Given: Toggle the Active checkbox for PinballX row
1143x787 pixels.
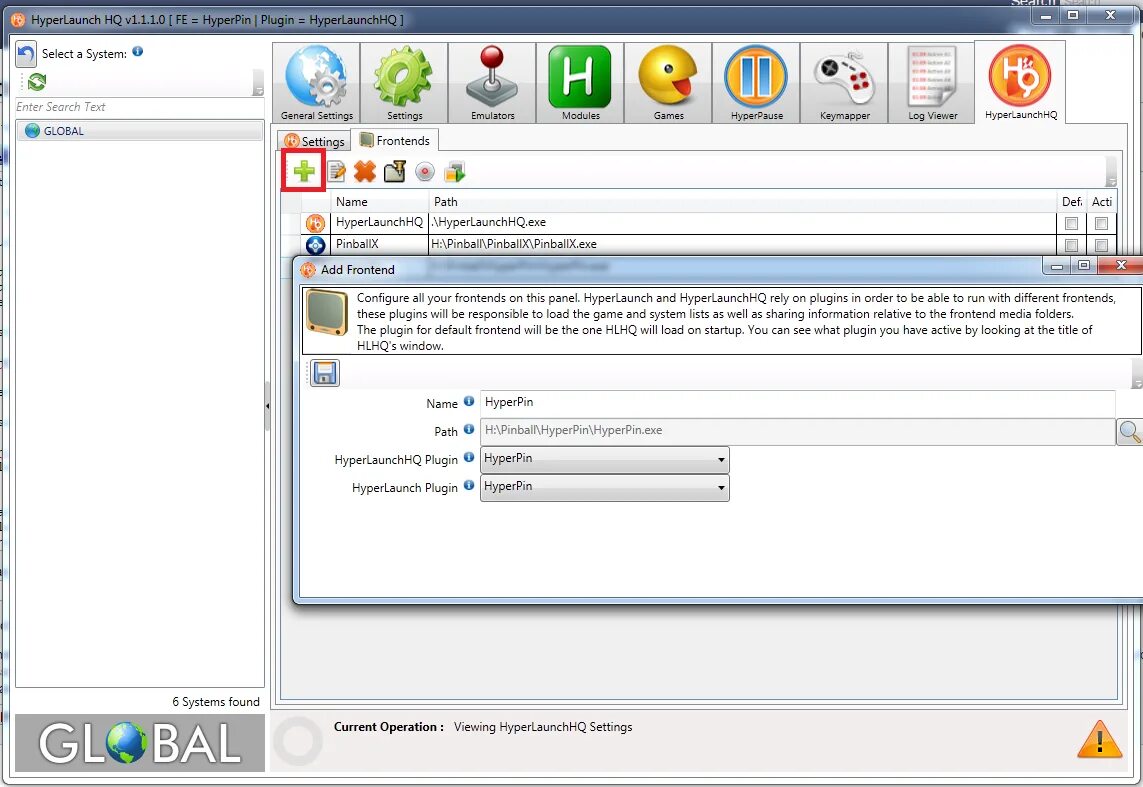Looking at the screenshot, I should (x=1101, y=245).
